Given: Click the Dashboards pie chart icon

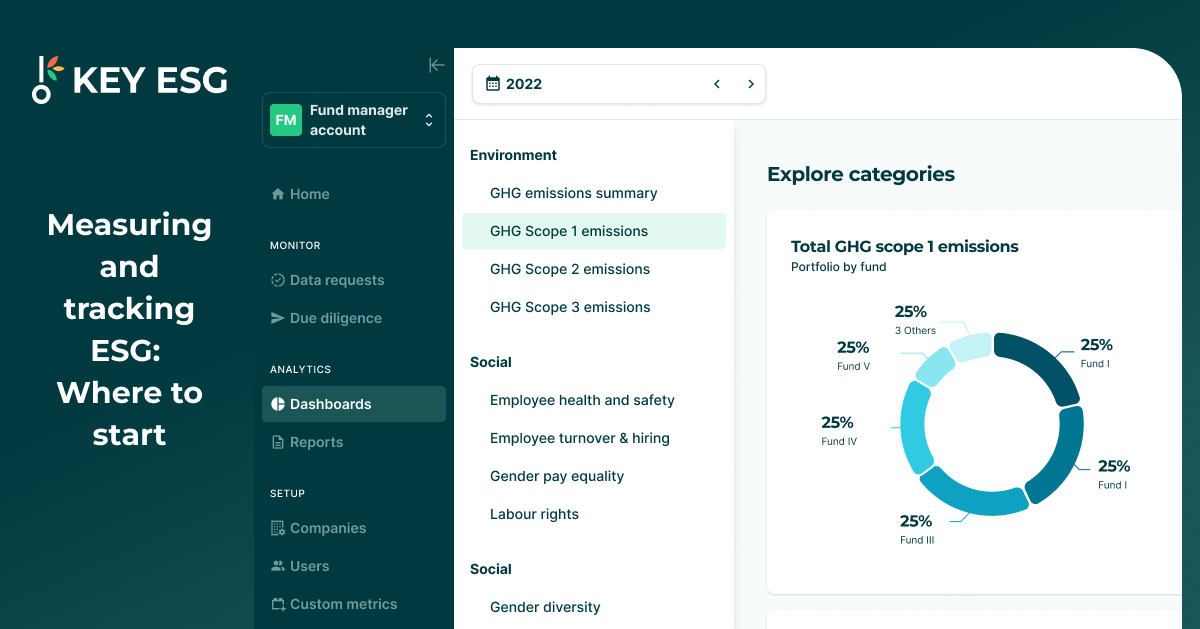Looking at the screenshot, I should click(x=276, y=404).
